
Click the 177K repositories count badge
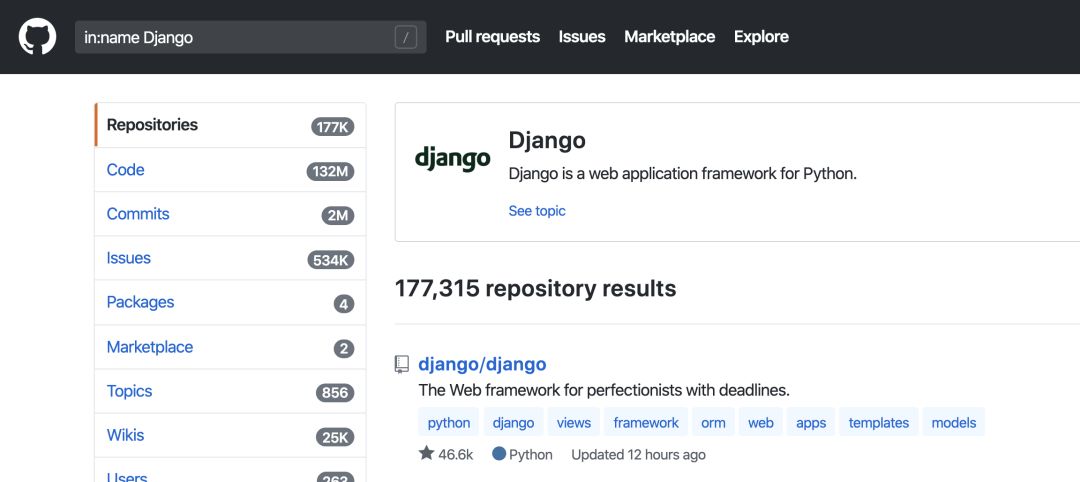333,127
